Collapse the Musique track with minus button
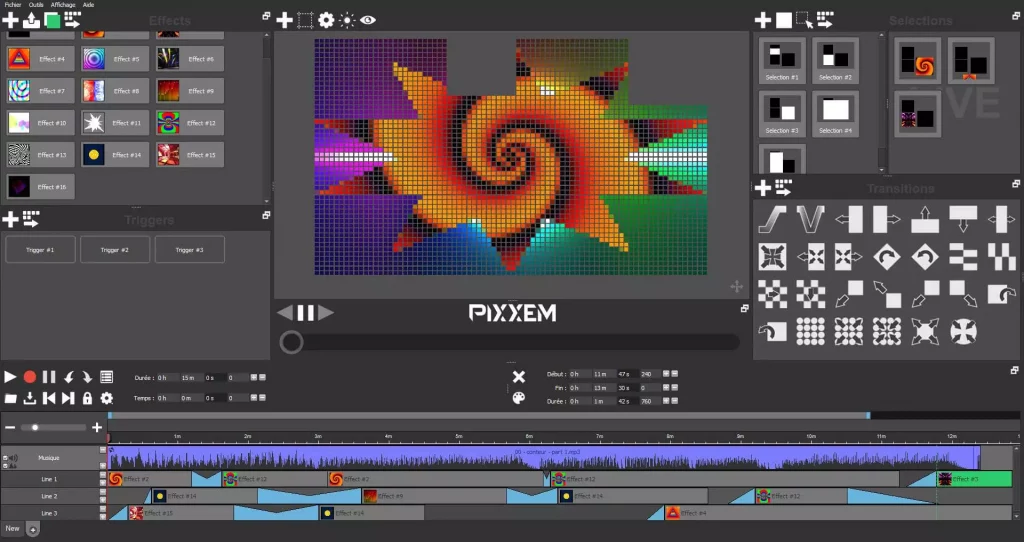 pyautogui.click(x=103, y=451)
